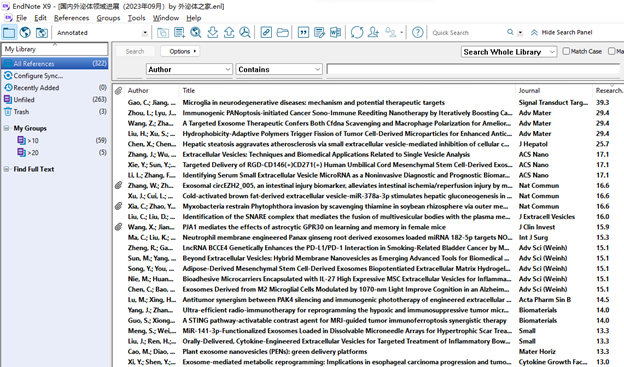The height and width of the screenshot is (367, 624).
Task: Click the Quick Search magnifier icon
Action: click(510, 32)
